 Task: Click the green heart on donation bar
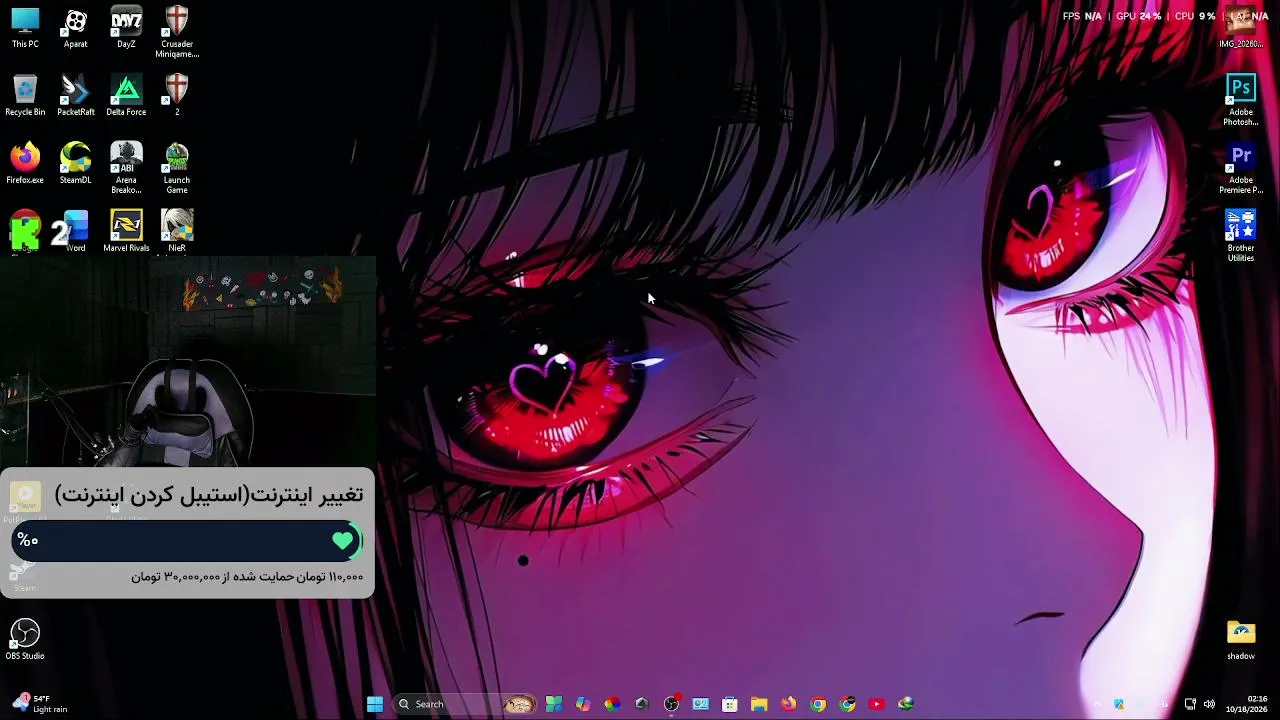click(x=343, y=541)
